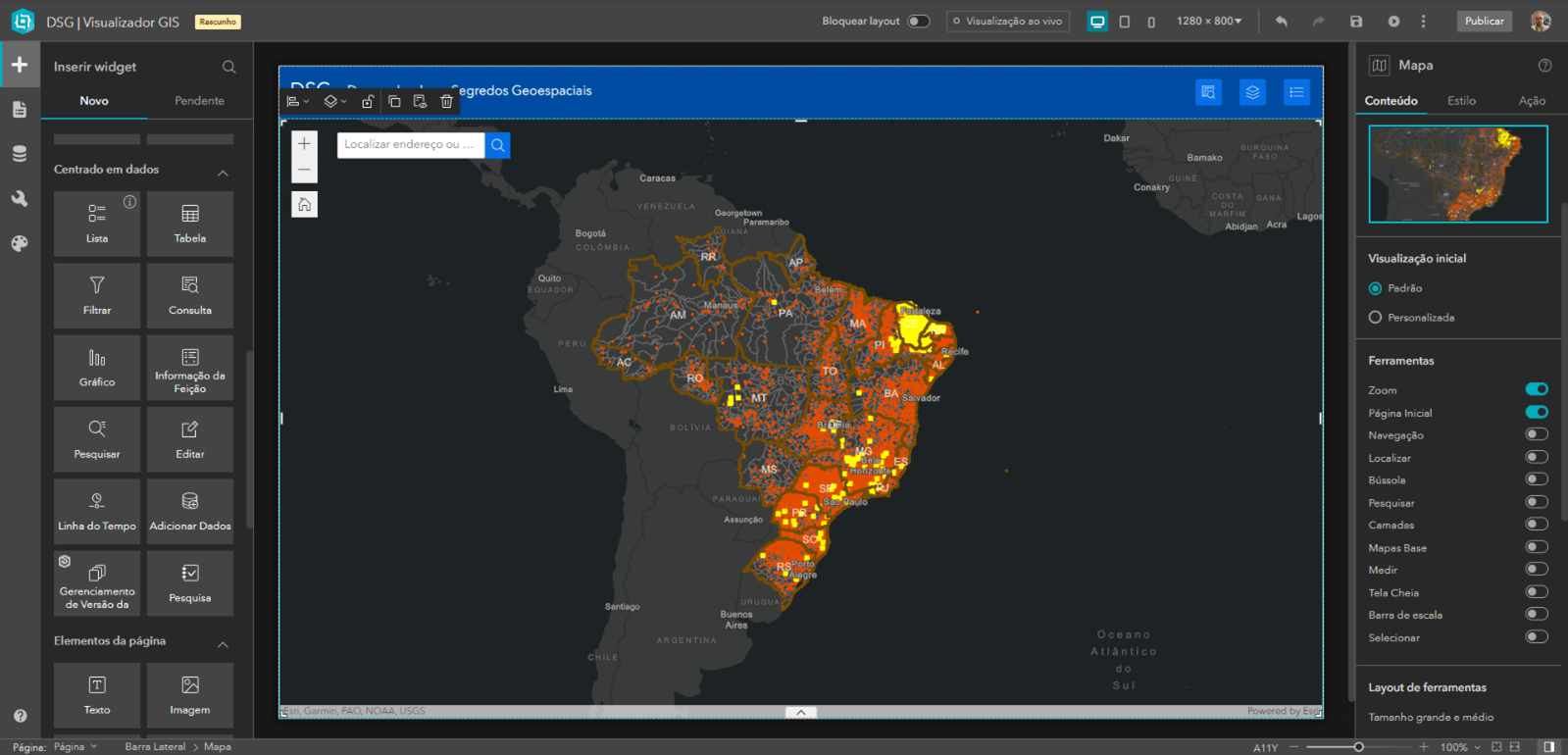Click the Publicar button
This screenshot has height=755, width=1568.
coord(1484,22)
